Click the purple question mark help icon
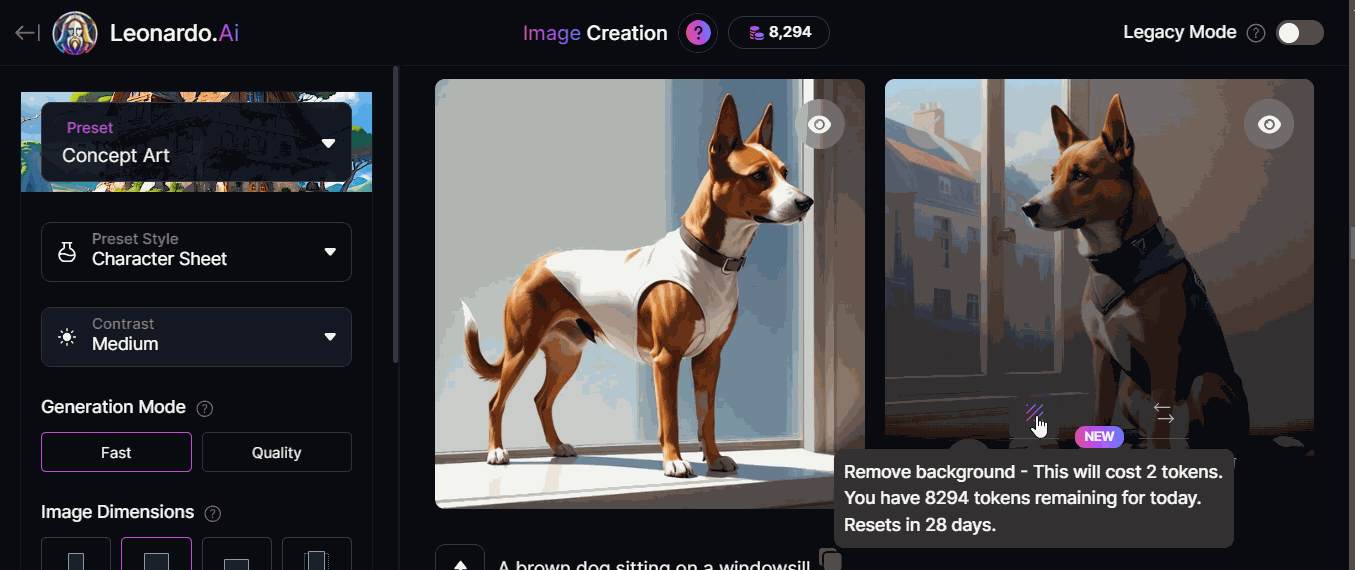Screen dimensions: 1355x570 click(698, 33)
